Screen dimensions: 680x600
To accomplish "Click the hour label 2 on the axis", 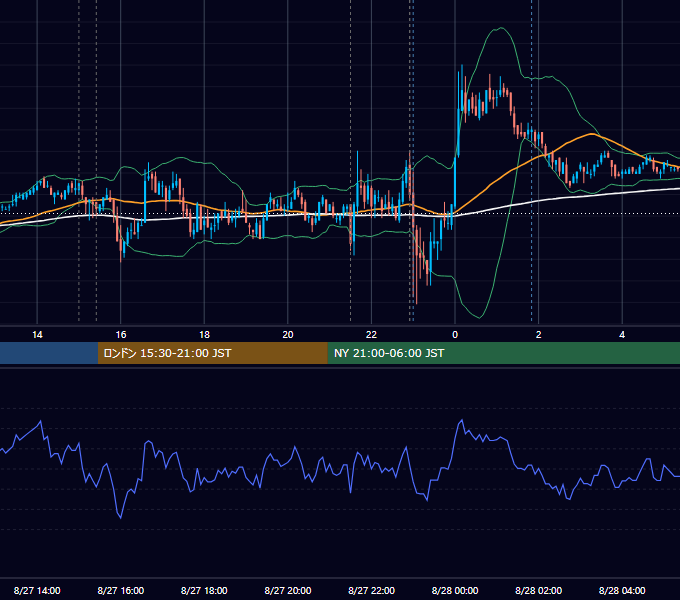I will point(538,334).
